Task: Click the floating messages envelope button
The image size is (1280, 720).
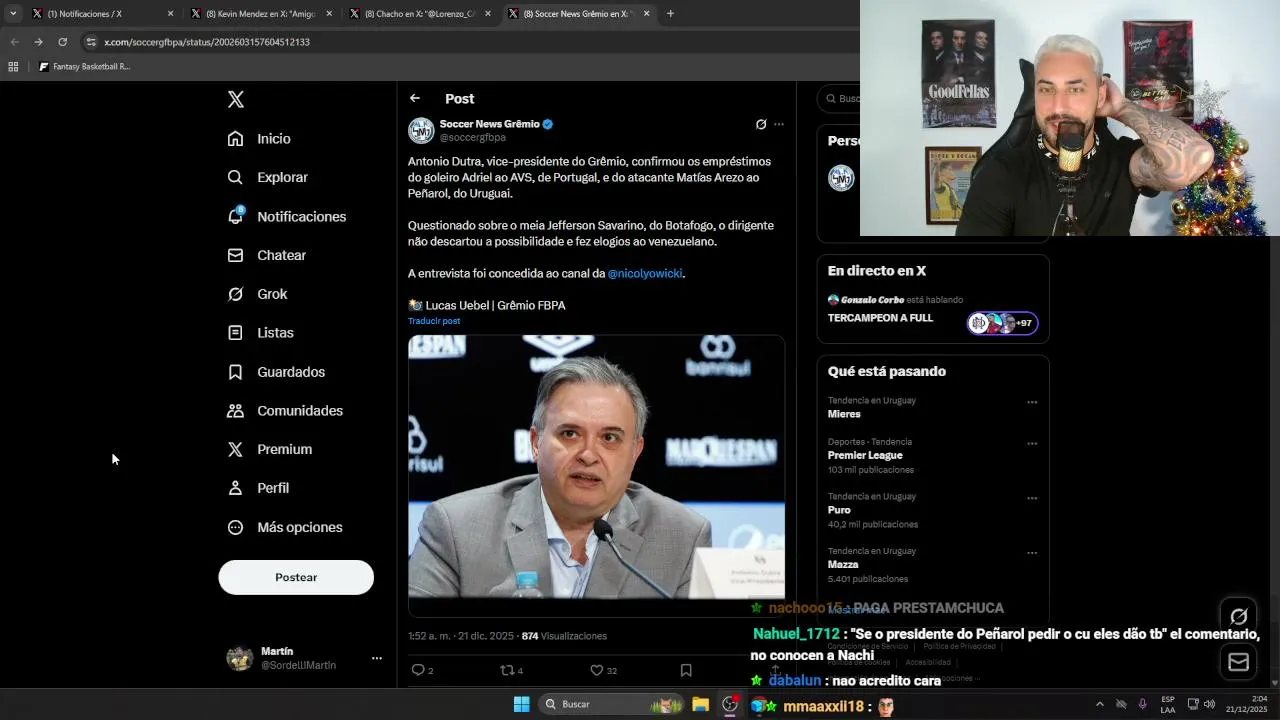Action: [1239, 662]
